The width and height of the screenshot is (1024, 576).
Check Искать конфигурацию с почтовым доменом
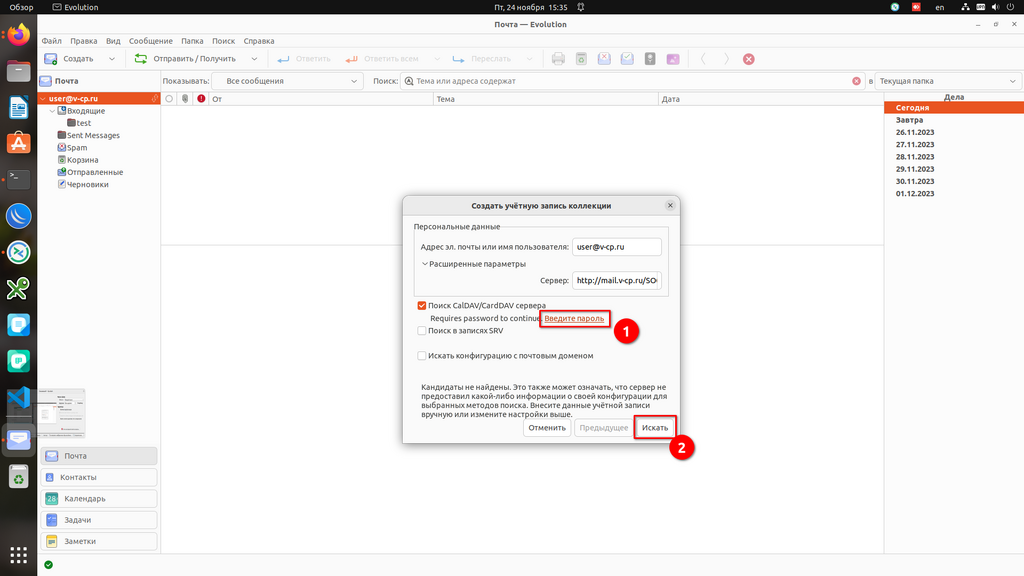point(422,355)
